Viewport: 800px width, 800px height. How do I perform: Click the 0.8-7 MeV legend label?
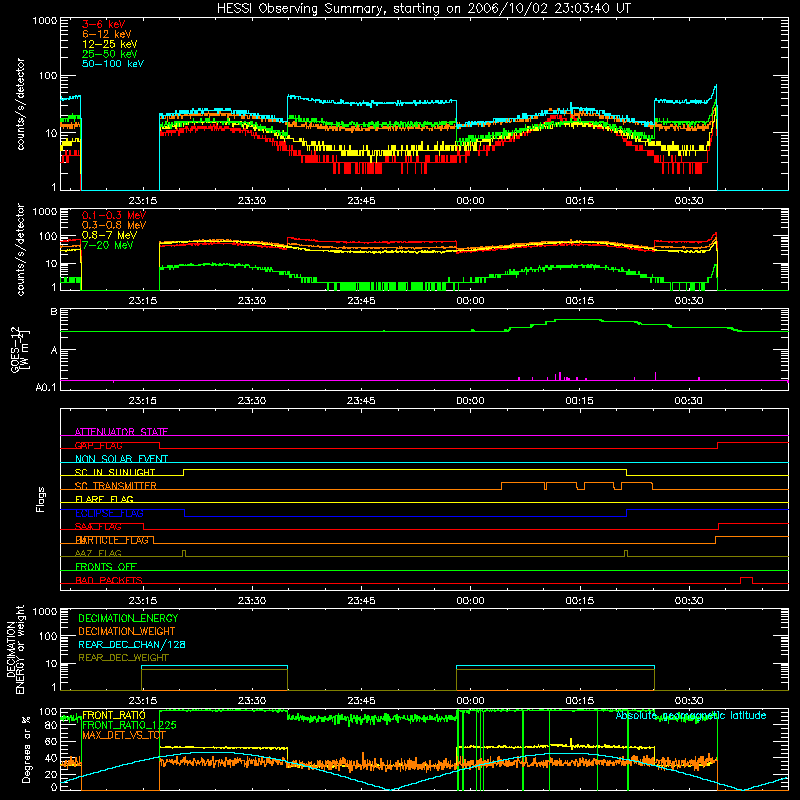[109, 235]
